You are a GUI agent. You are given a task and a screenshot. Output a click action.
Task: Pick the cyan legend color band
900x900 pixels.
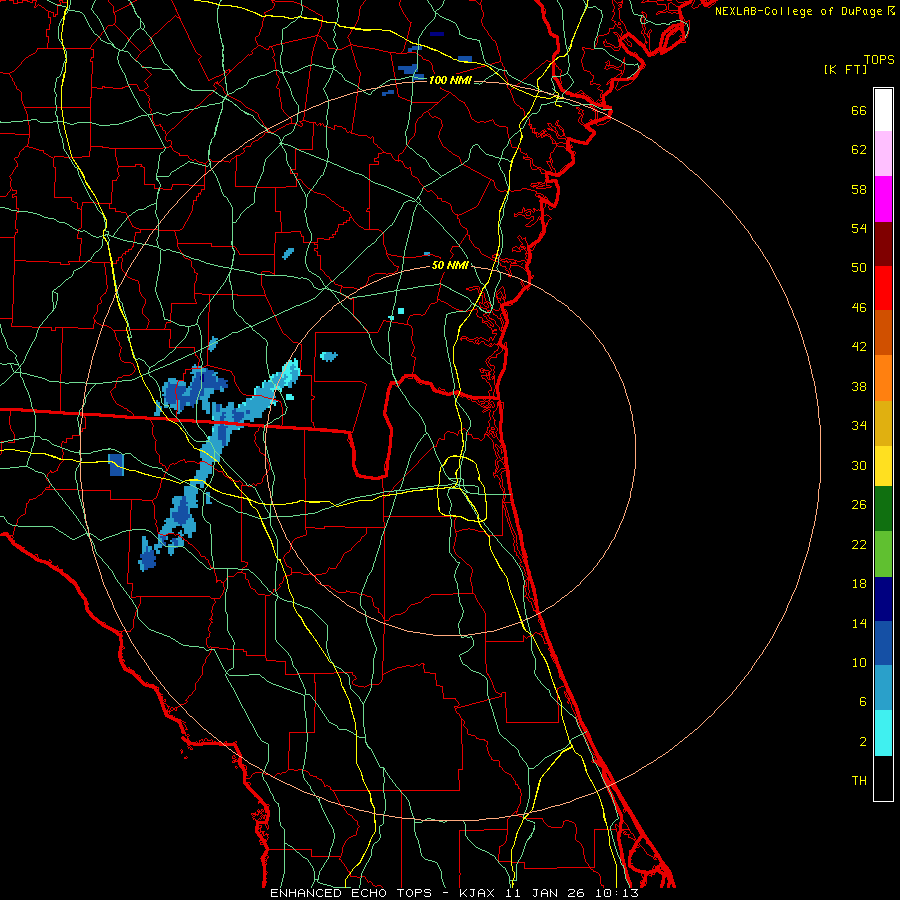(x=883, y=733)
